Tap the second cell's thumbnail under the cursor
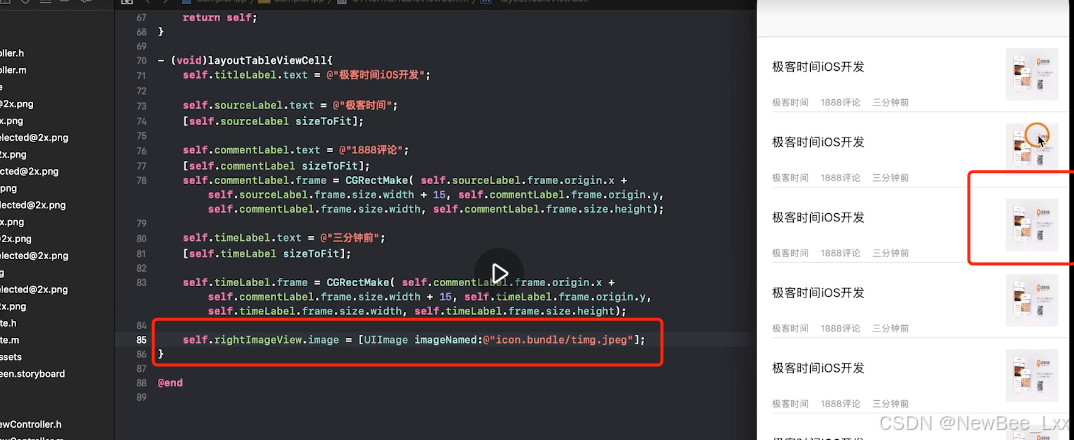 click(1032, 149)
